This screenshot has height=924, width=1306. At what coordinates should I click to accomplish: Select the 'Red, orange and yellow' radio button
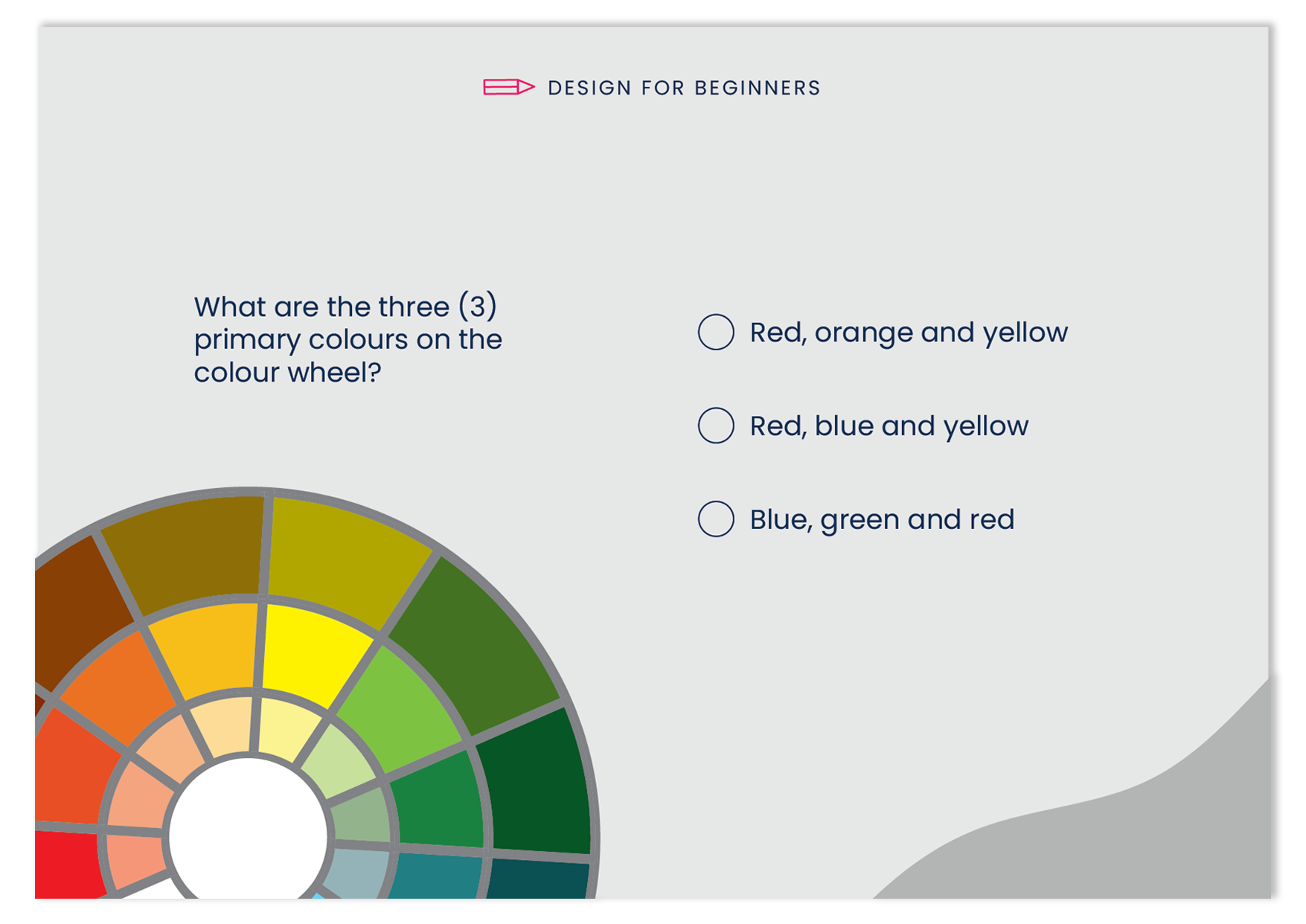pyautogui.click(x=716, y=332)
